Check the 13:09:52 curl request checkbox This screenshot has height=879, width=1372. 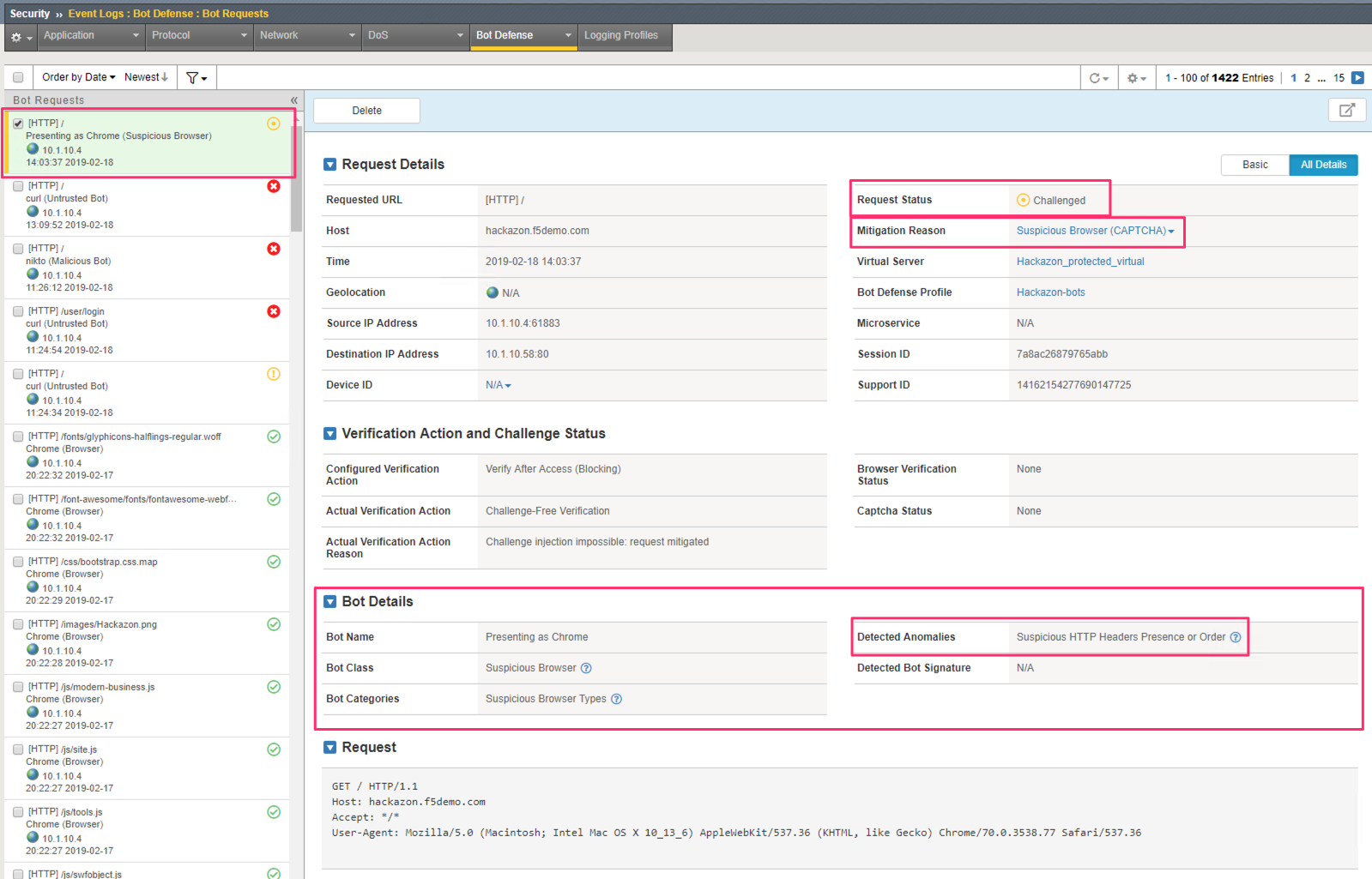tap(18, 186)
